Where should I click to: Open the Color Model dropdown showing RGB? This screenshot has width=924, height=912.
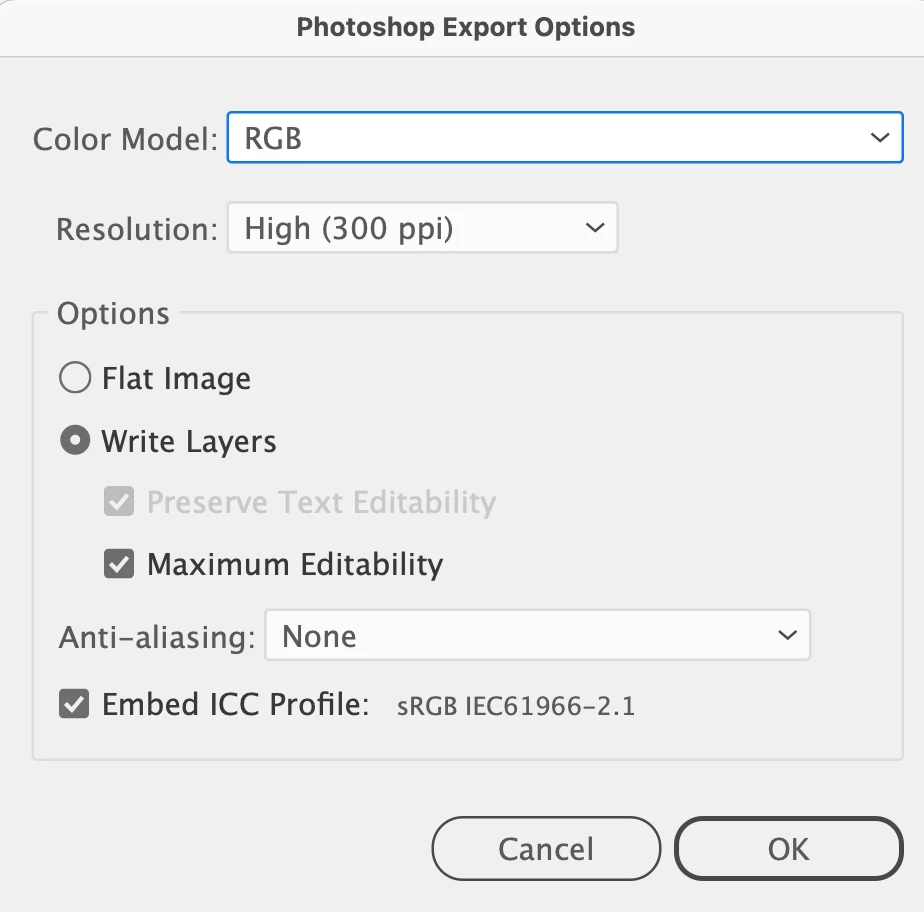click(565, 137)
